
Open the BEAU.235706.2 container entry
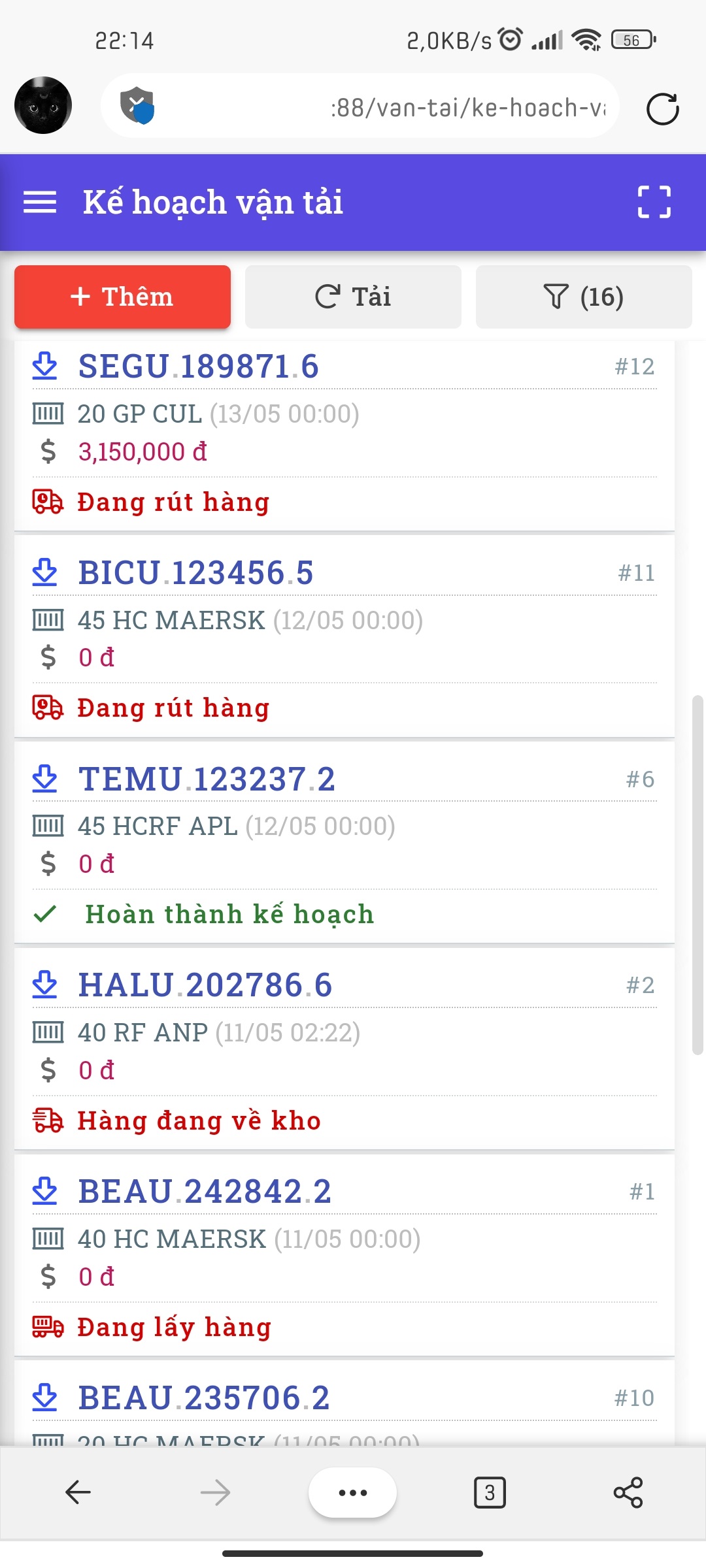[204, 1398]
